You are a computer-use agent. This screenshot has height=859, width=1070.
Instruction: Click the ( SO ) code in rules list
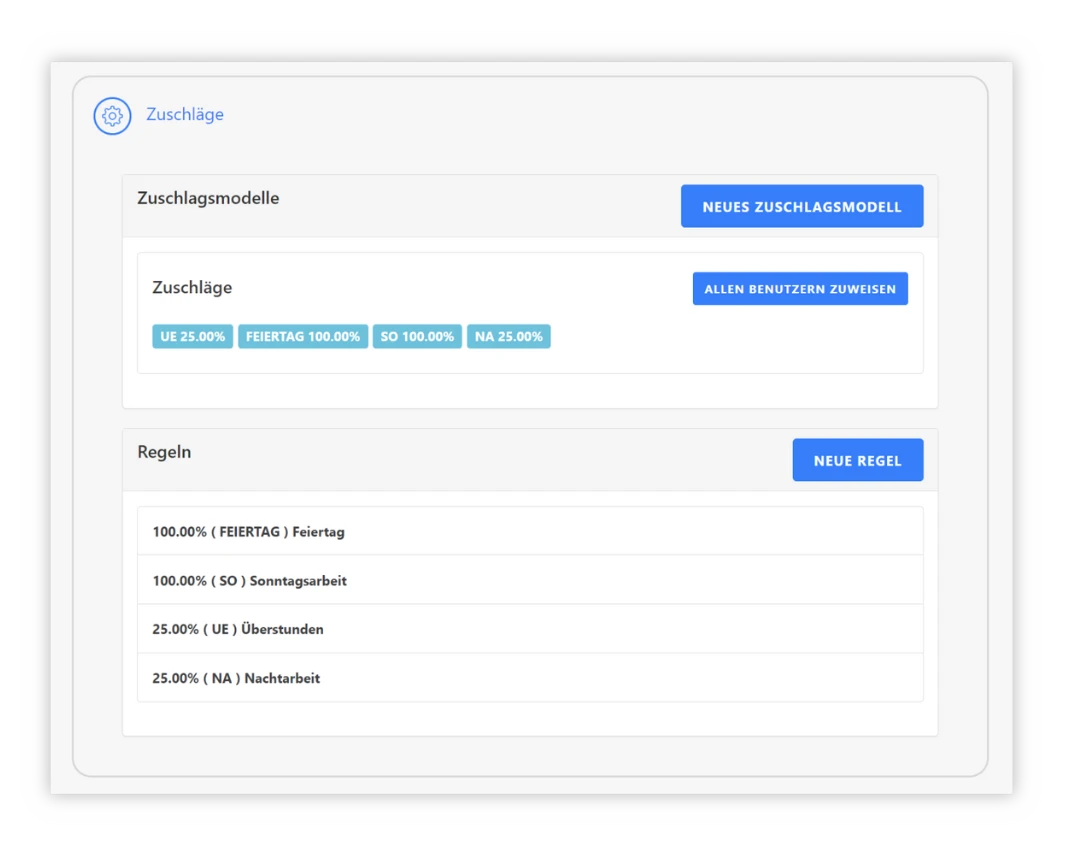click(228, 581)
